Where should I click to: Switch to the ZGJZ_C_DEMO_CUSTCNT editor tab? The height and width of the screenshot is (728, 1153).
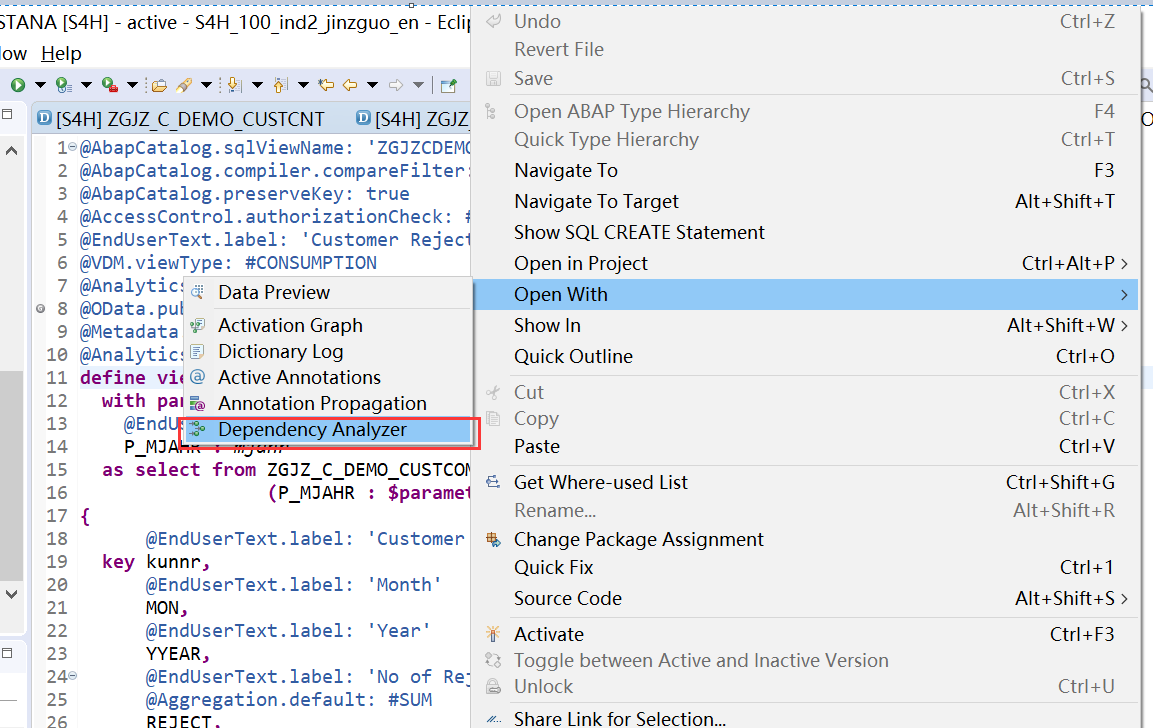click(175, 117)
